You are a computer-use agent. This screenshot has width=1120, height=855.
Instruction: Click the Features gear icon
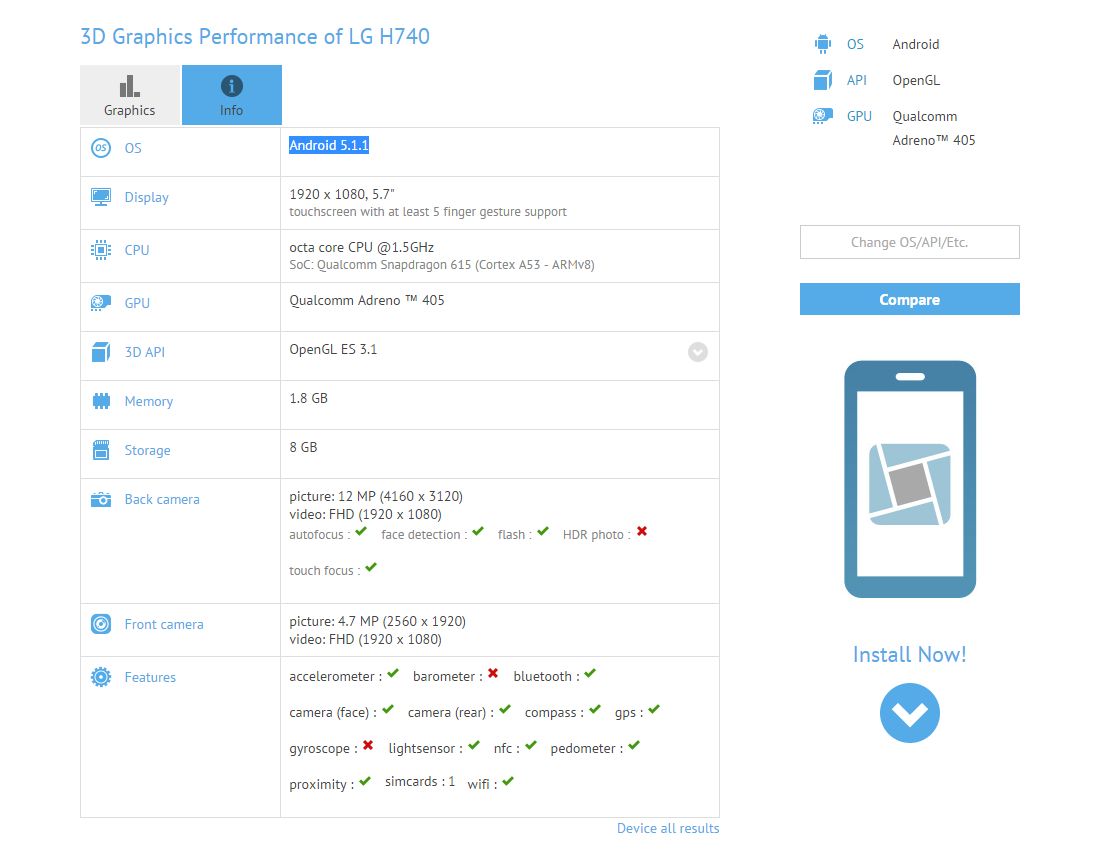(x=101, y=677)
